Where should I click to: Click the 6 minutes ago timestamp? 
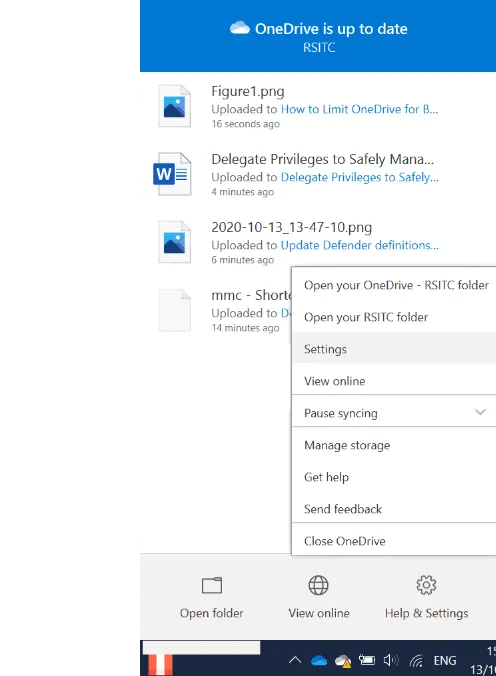pos(242,260)
